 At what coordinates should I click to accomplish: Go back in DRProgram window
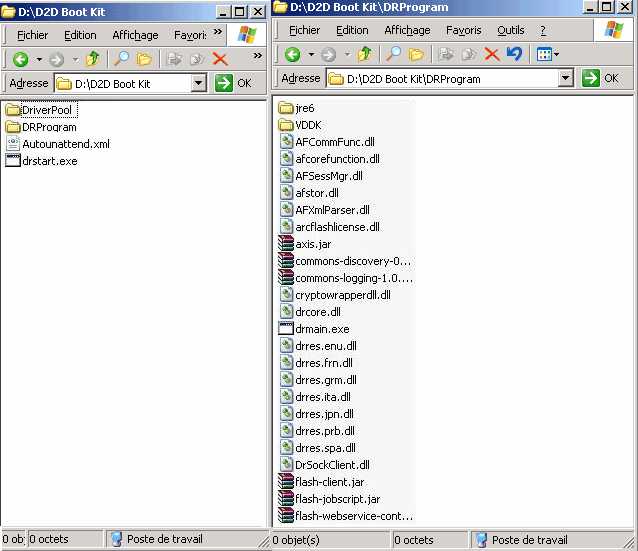[x=292, y=55]
